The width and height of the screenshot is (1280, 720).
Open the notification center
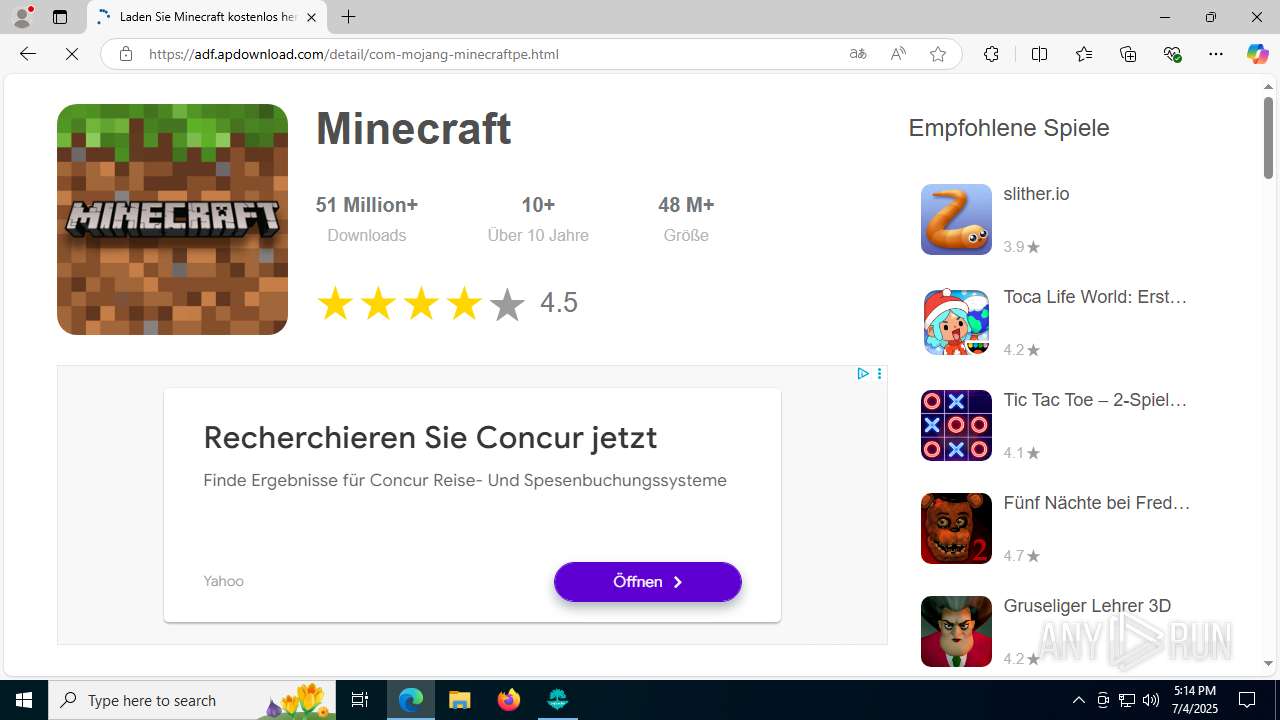click(x=1247, y=700)
